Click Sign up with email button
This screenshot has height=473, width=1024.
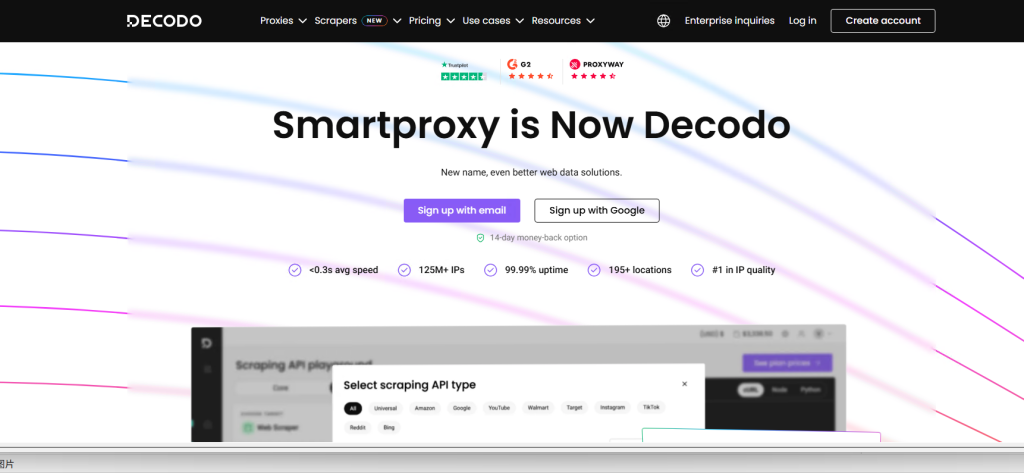coord(462,210)
